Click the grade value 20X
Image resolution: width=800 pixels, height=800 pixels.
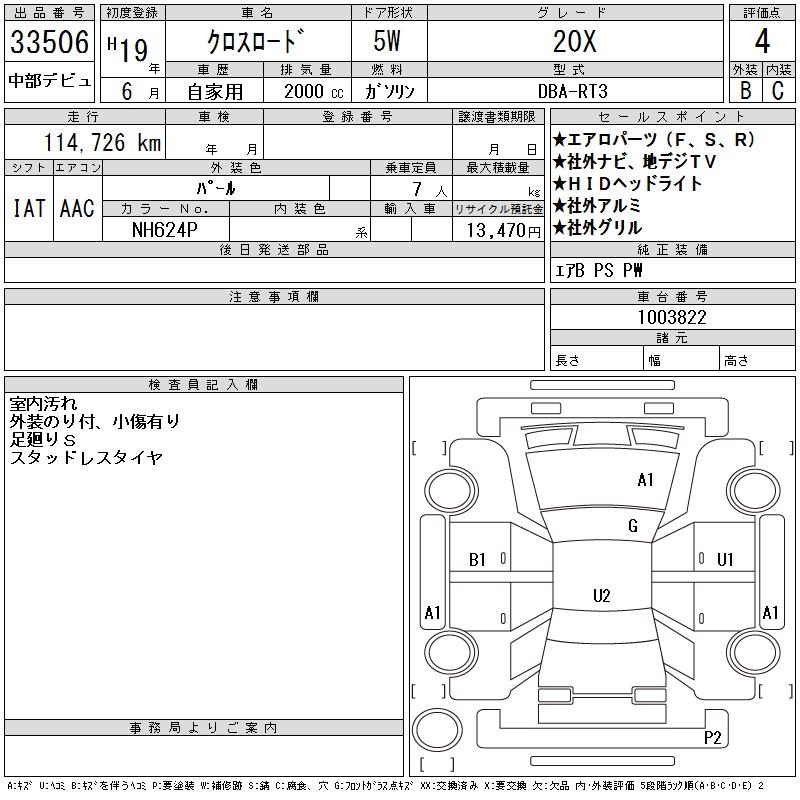coord(574,41)
